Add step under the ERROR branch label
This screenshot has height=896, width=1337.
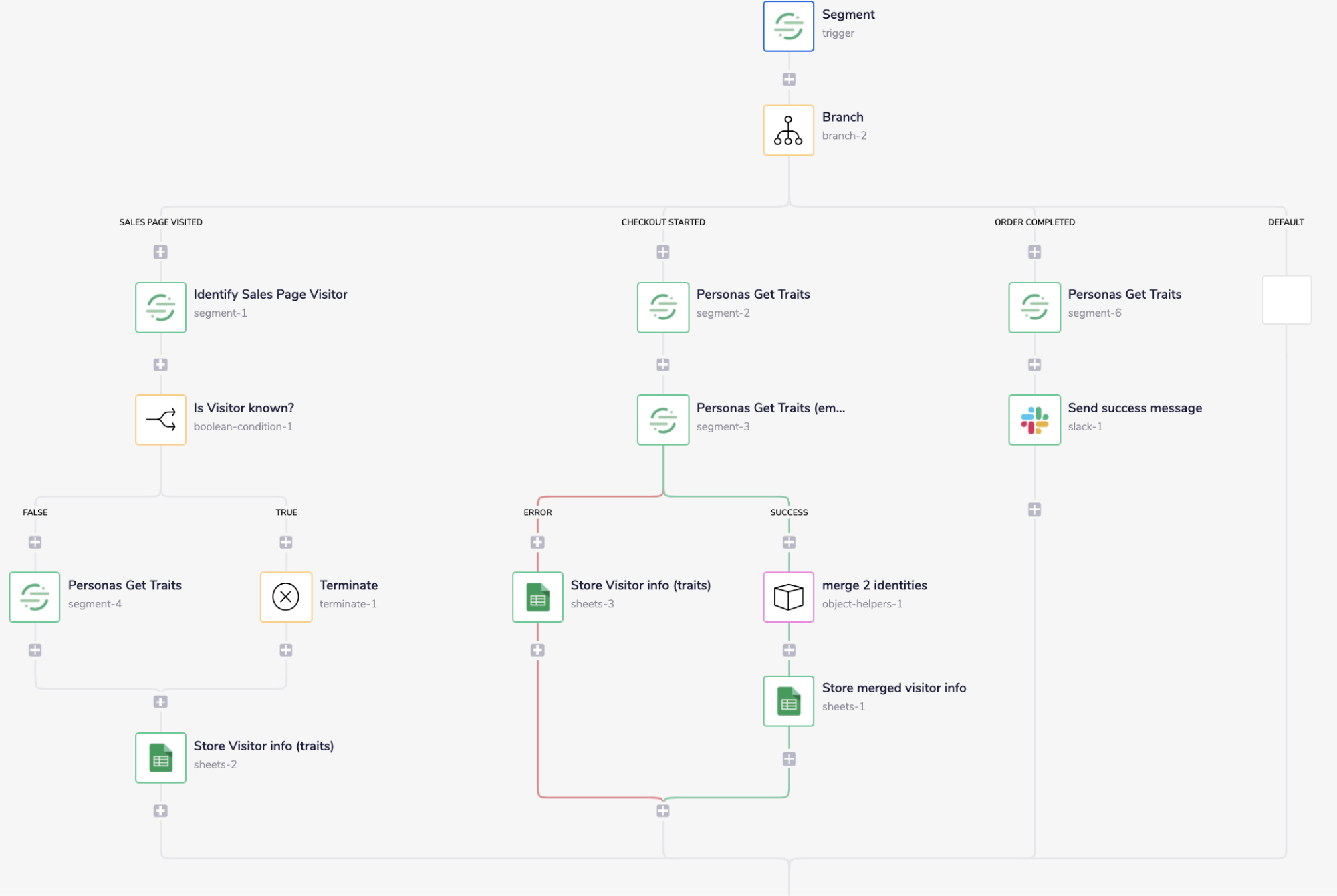click(537, 542)
